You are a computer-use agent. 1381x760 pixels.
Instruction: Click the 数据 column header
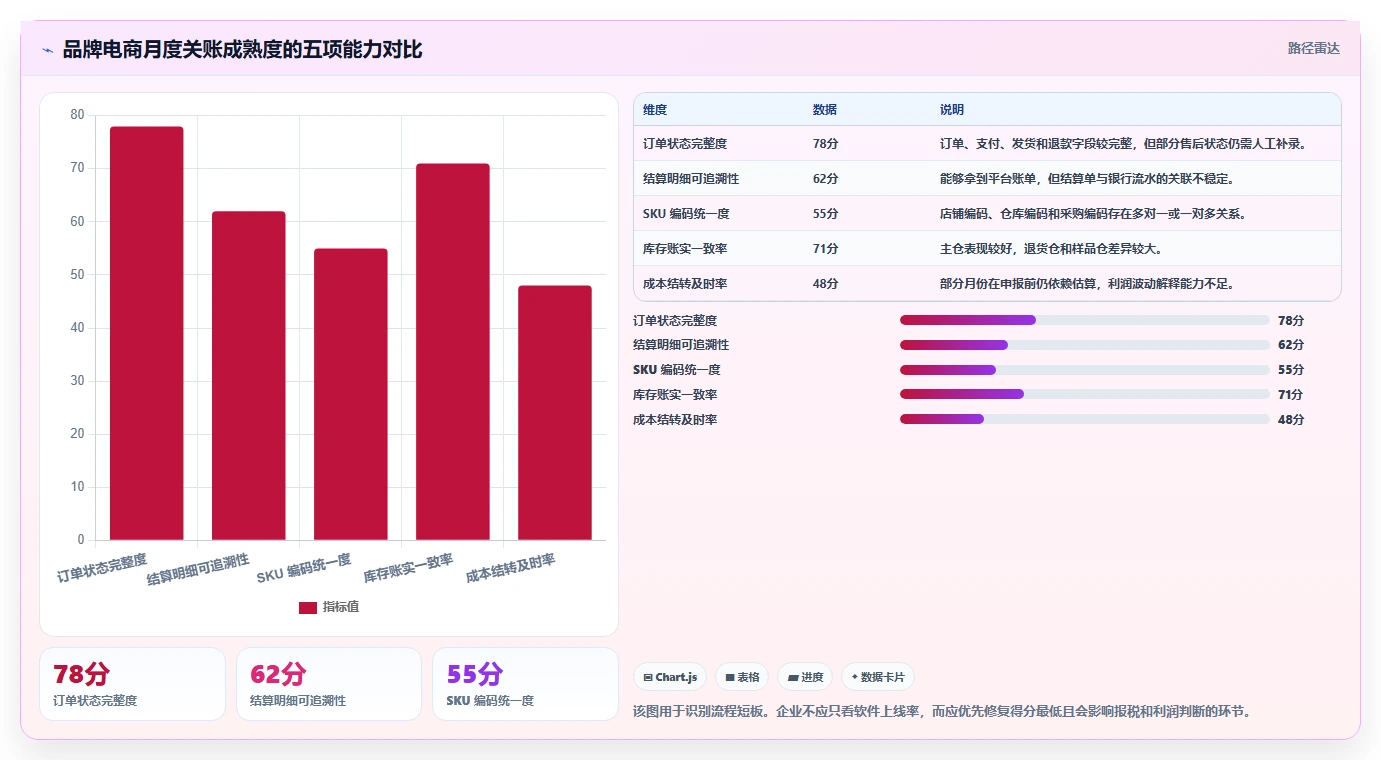click(x=825, y=109)
